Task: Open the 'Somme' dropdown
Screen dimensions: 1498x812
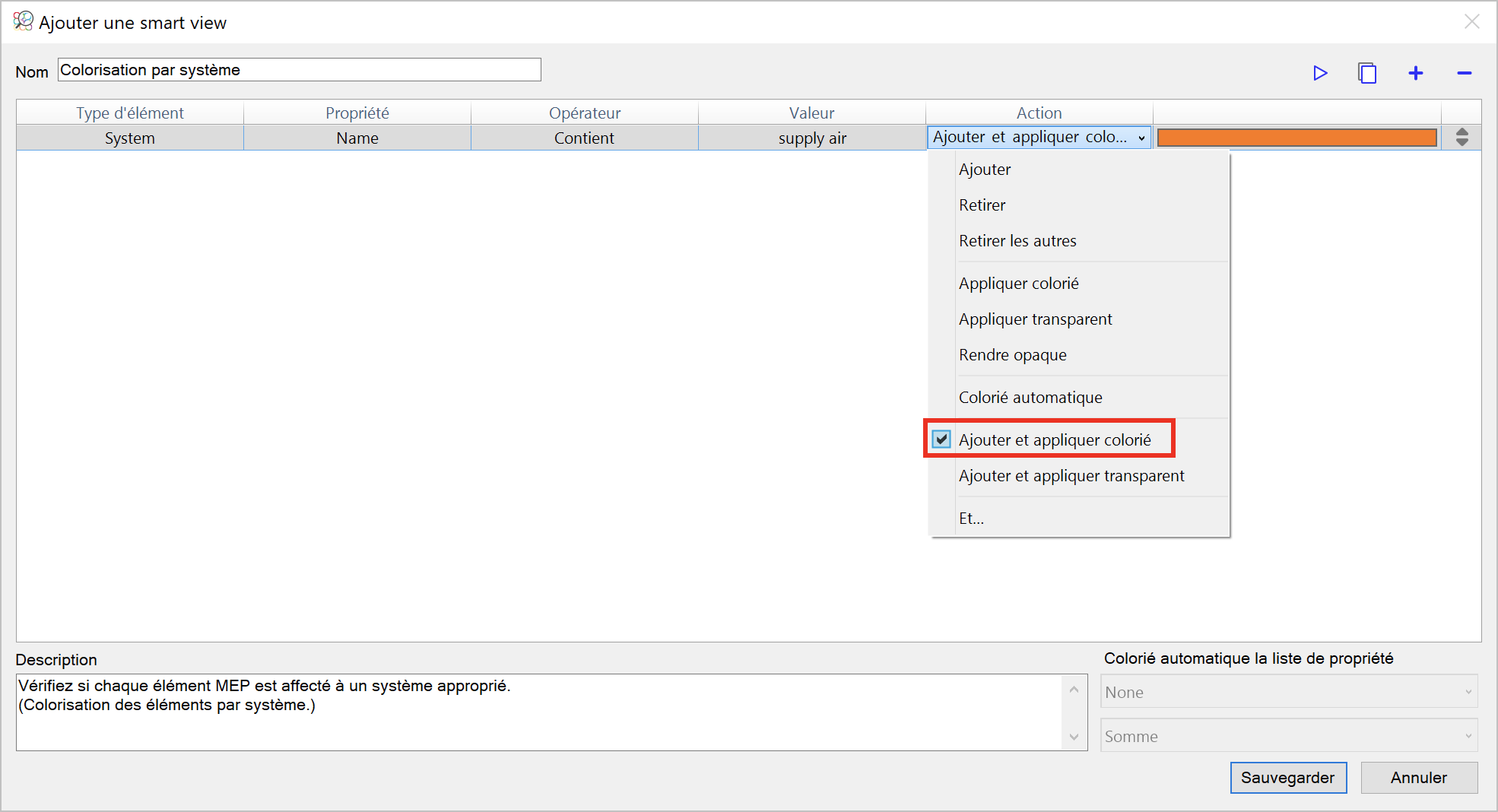Action: [1289, 736]
